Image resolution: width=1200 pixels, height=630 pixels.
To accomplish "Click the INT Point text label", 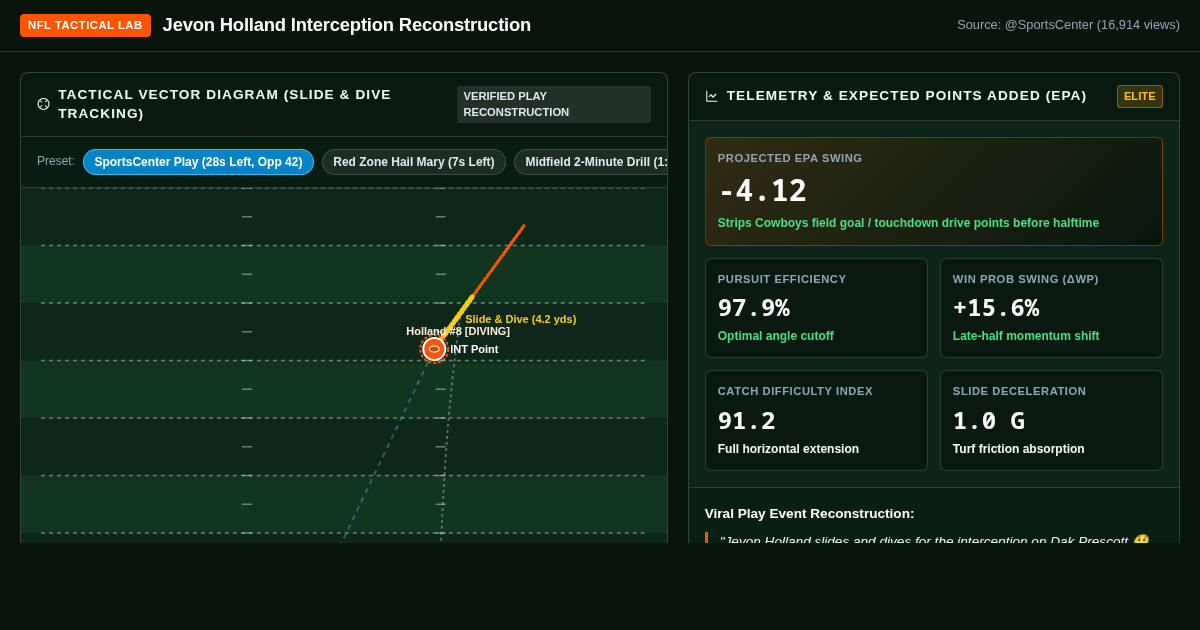I will click(x=474, y=349).
